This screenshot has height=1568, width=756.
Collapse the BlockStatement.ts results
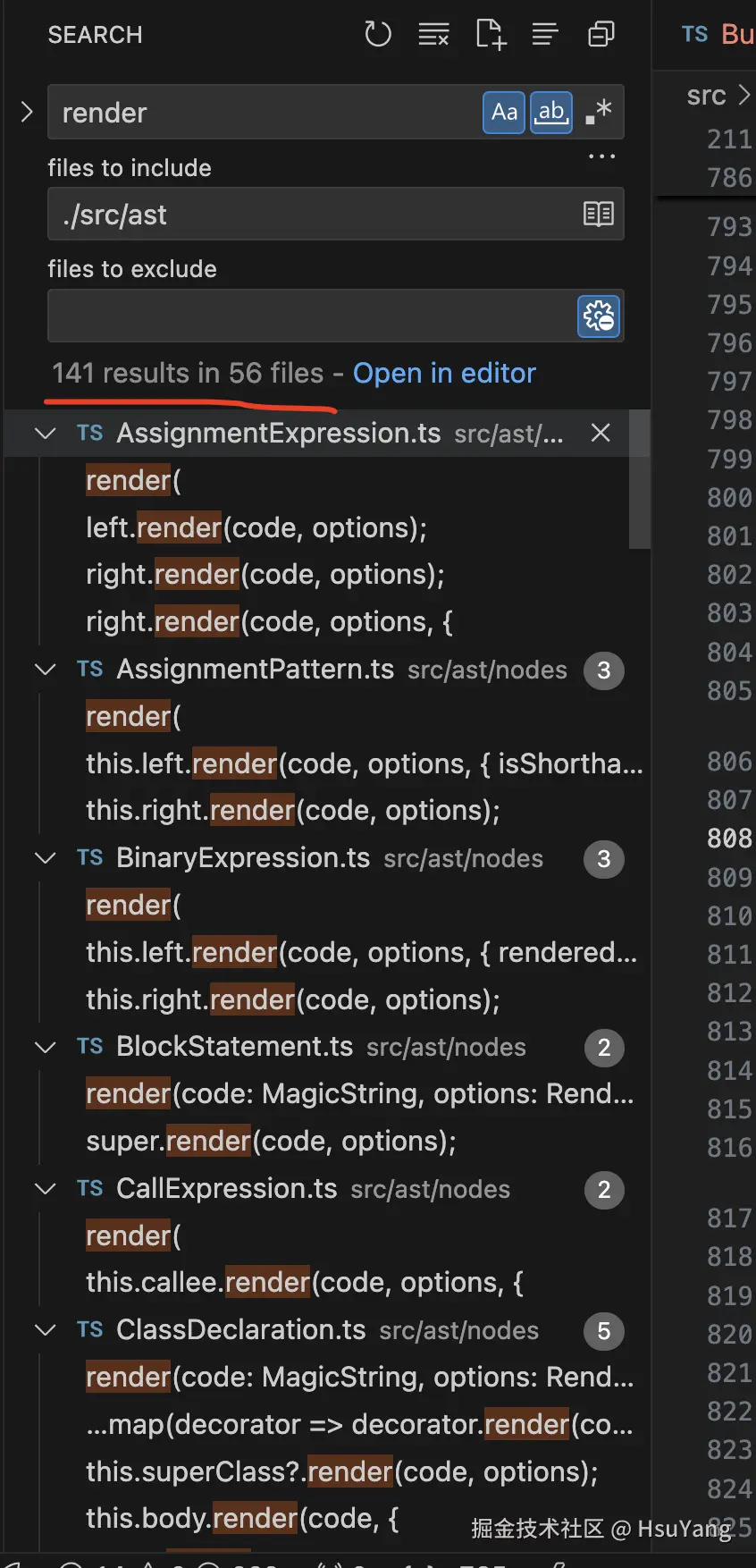pos(45,1047)
